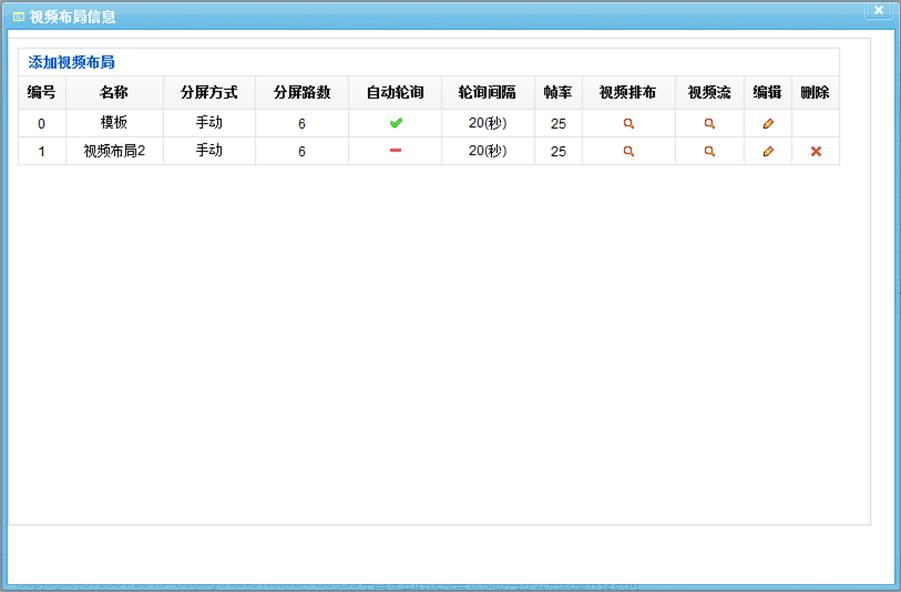901x592 pixels.
Task: Toggle red dash 自动轮询 for 视频布局2
Action: (x=395, y=151)
